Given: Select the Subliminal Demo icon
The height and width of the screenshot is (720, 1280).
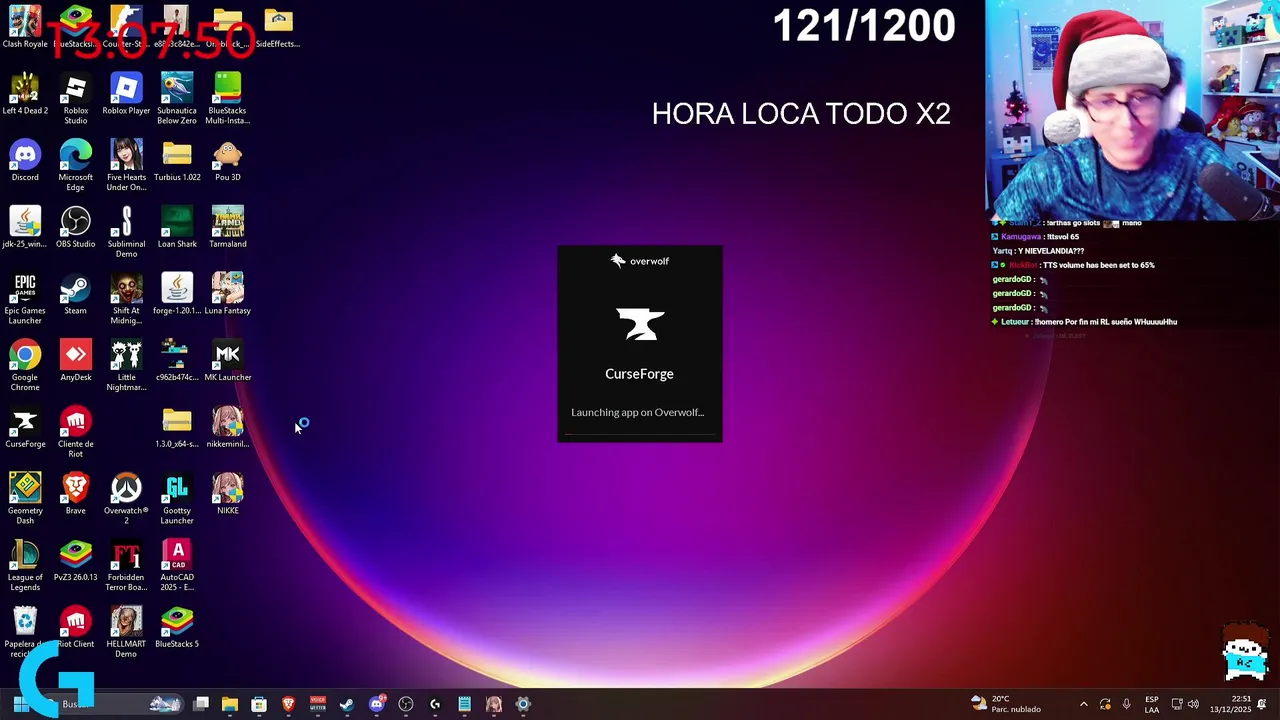Looking at the screenshot, I should (126, 232).
